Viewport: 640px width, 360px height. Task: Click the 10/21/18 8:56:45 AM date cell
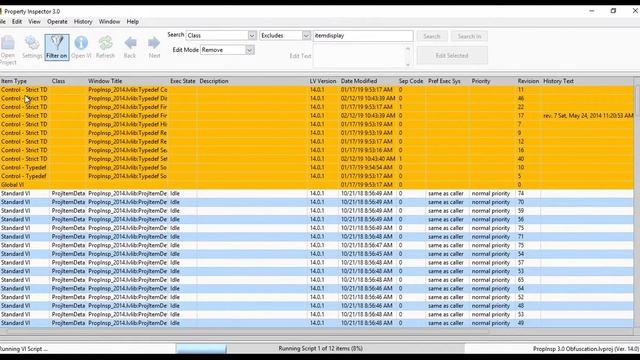click(x=367, y=254)
